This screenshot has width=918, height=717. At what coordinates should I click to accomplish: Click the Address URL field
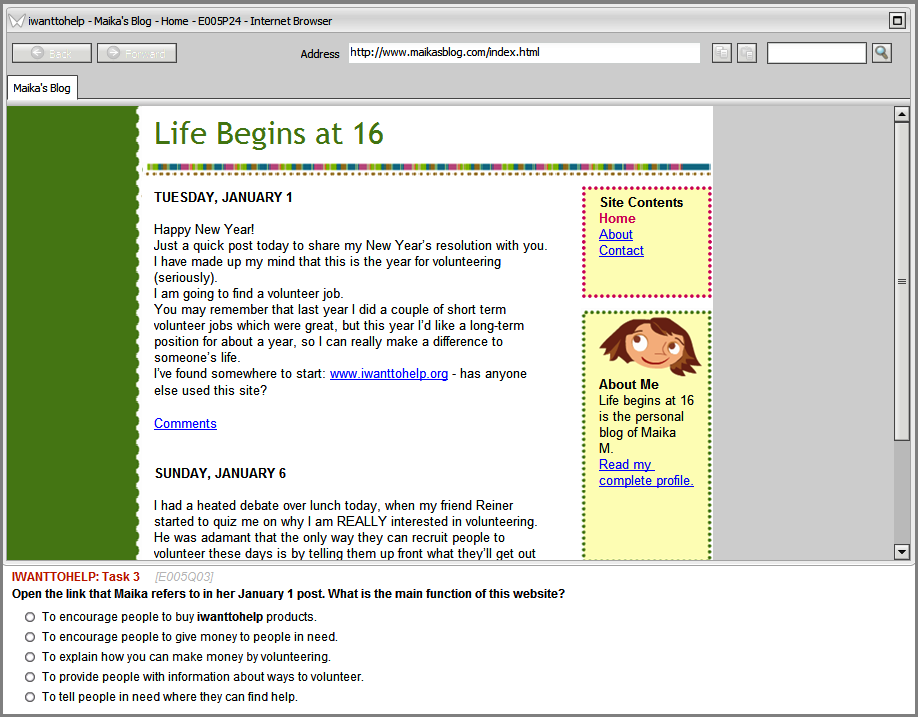pyautogui.click(x=523, y=53)
